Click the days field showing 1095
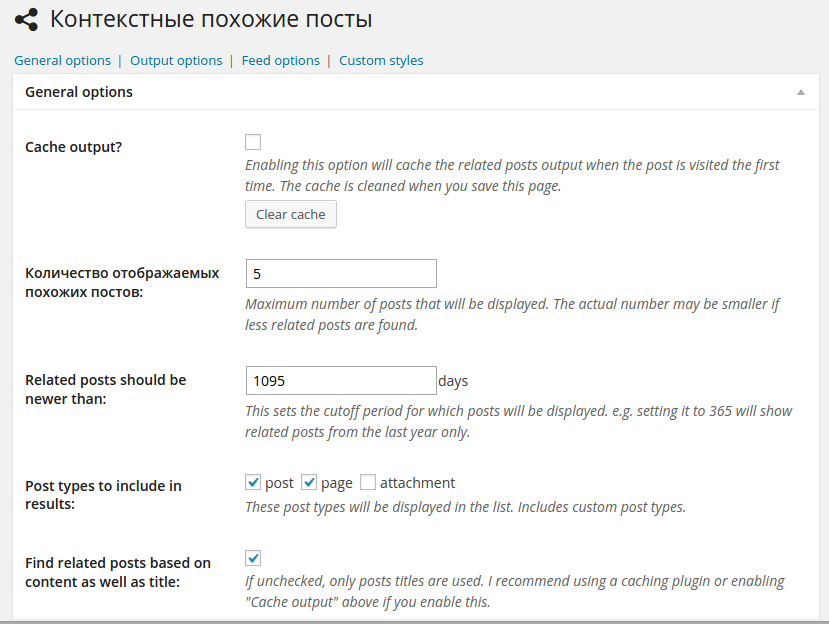This screenshot has height=624, width=829. (340, 381)
